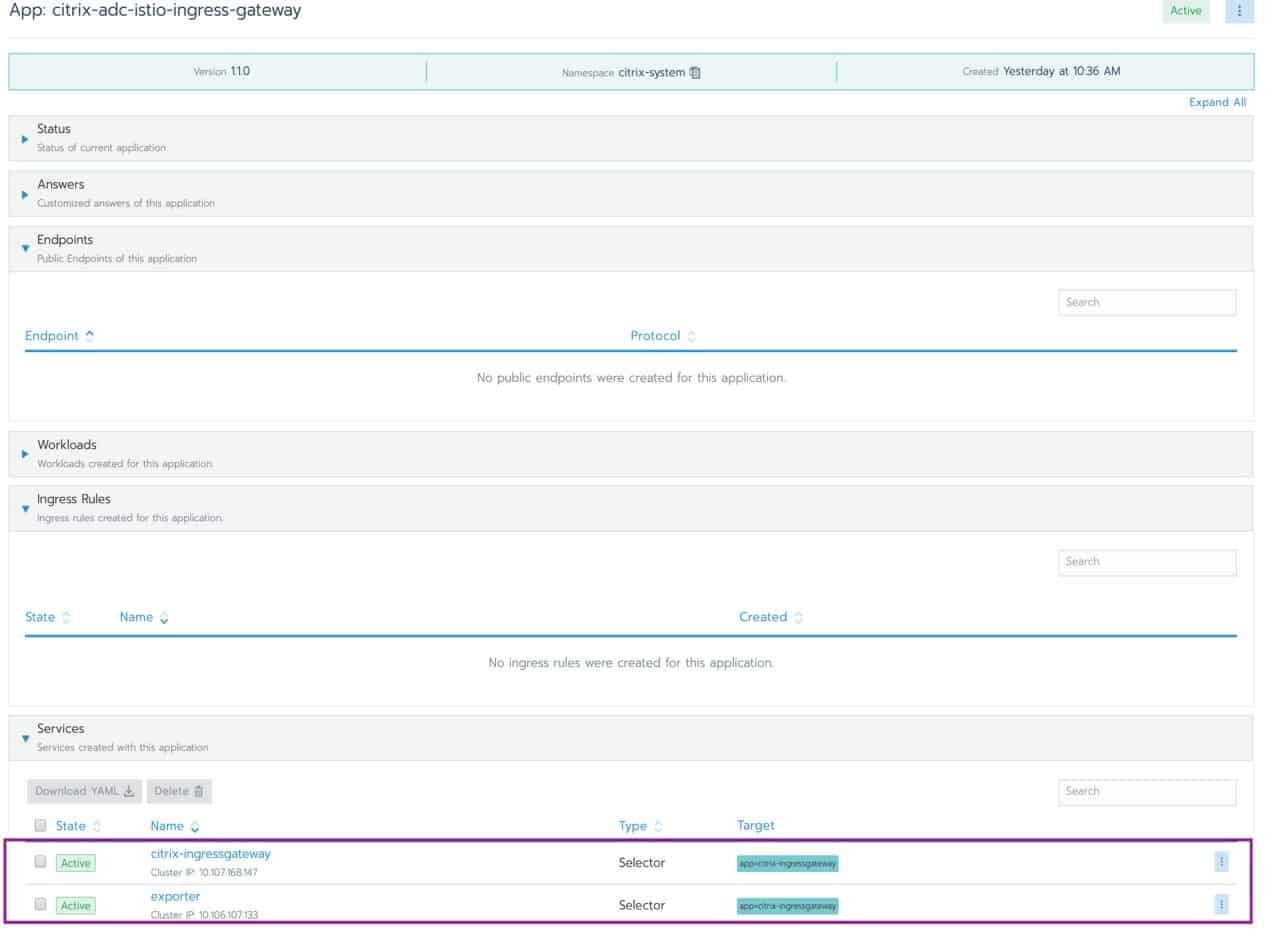
Task: Expand the Workloads section
Action: 25,454
